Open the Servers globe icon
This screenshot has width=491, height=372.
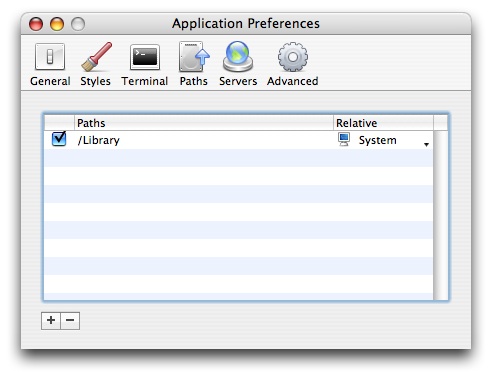(x=238, y=57)
